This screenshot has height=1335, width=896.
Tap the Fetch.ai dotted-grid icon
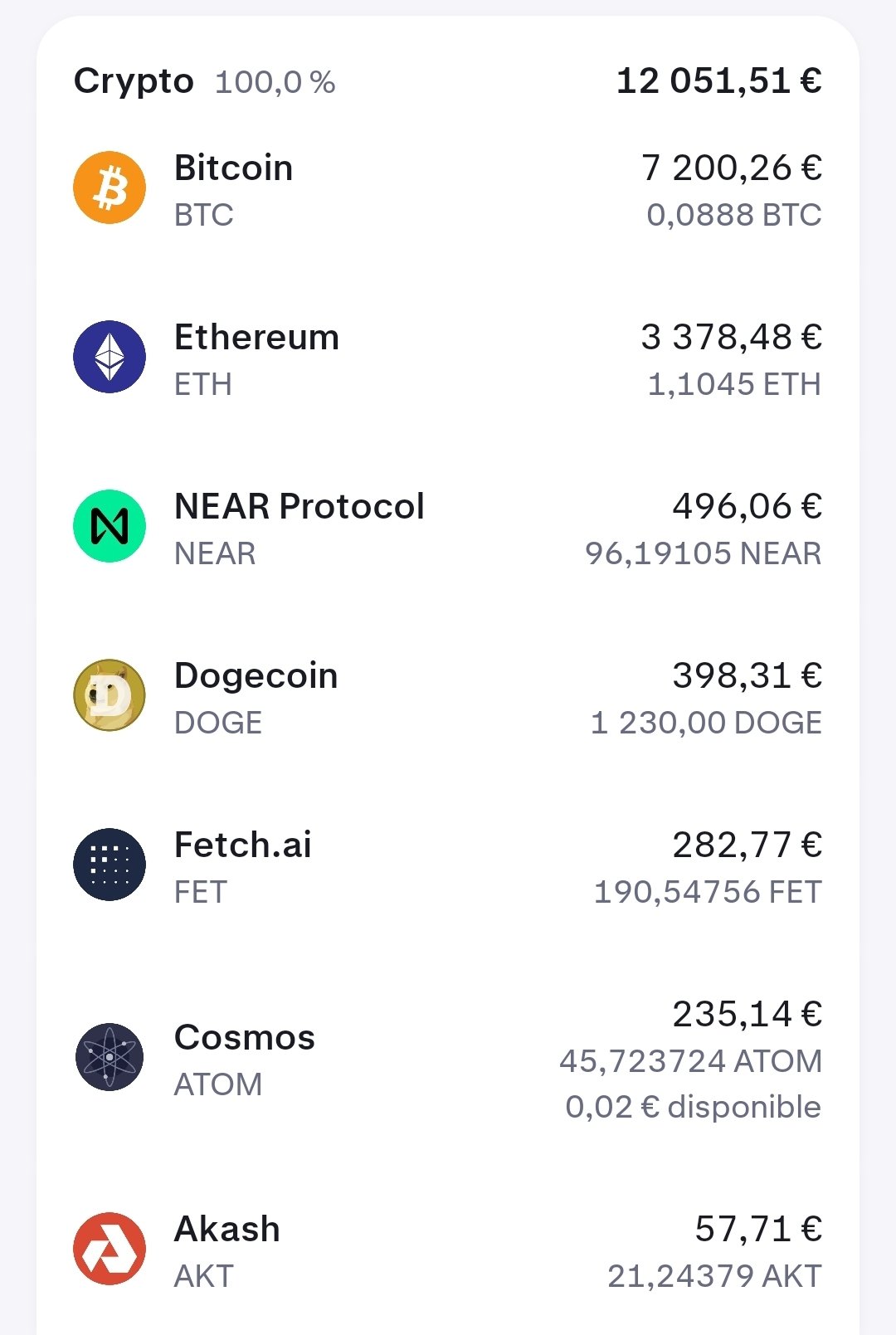click(x=110, y=865)
